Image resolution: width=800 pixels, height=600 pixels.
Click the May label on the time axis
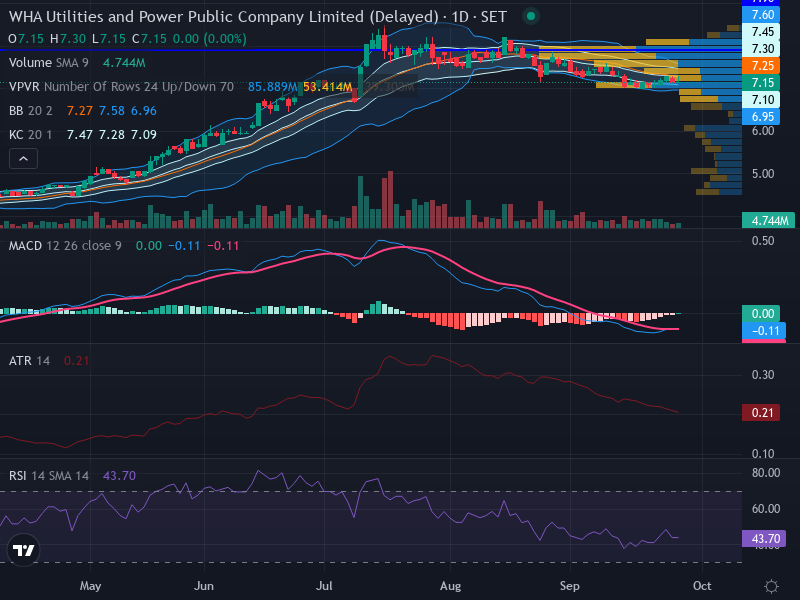[x=91, y=586]
